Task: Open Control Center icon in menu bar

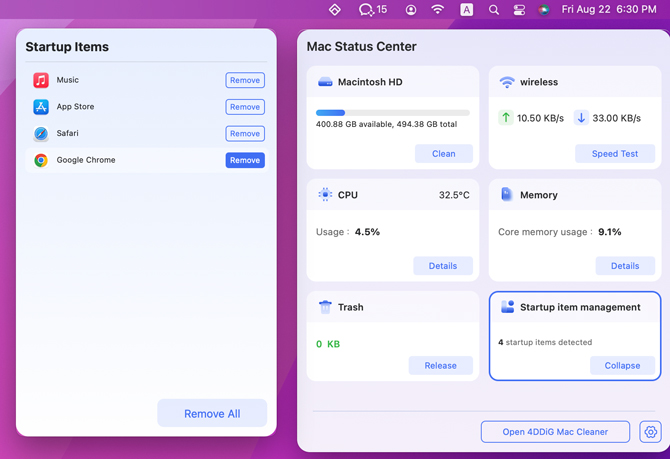Action: click(x=519, y=10)
